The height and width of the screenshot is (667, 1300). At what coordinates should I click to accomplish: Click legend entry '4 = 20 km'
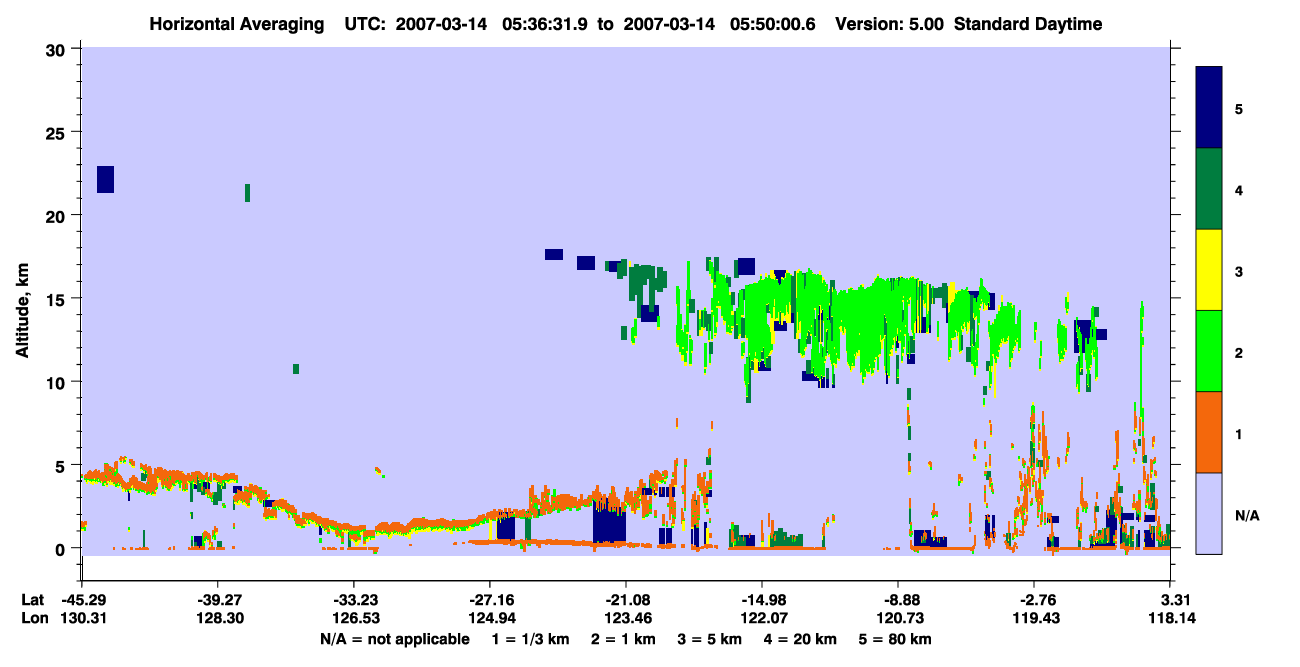point(801,639)
